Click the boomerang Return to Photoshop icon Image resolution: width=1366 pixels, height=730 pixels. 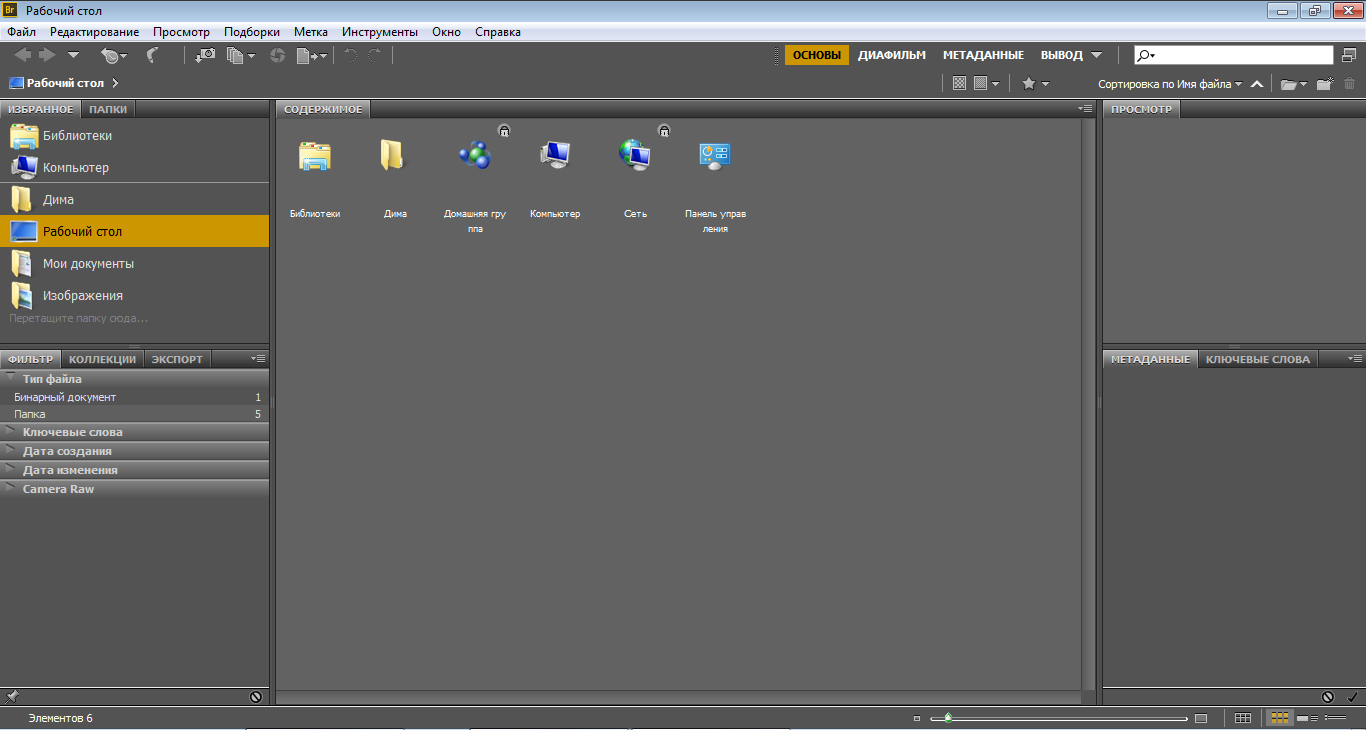(x=152, y=56)
